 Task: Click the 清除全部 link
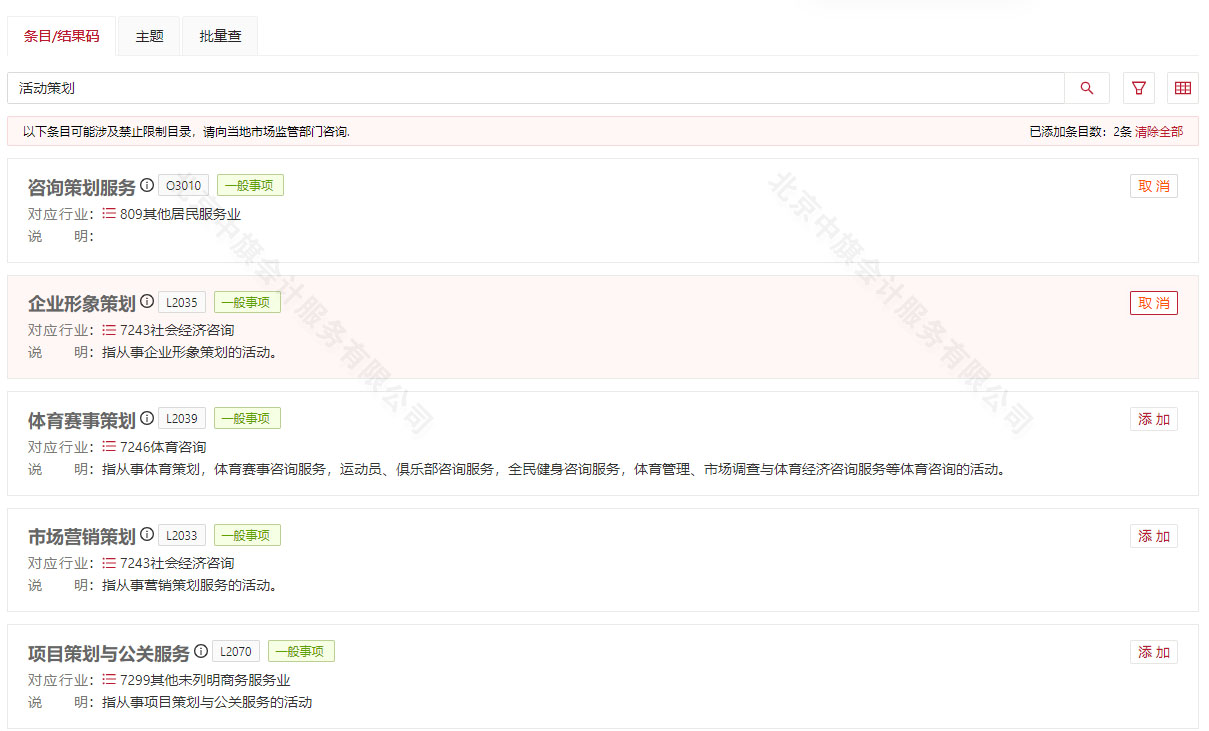click(x=1160, y=130)
